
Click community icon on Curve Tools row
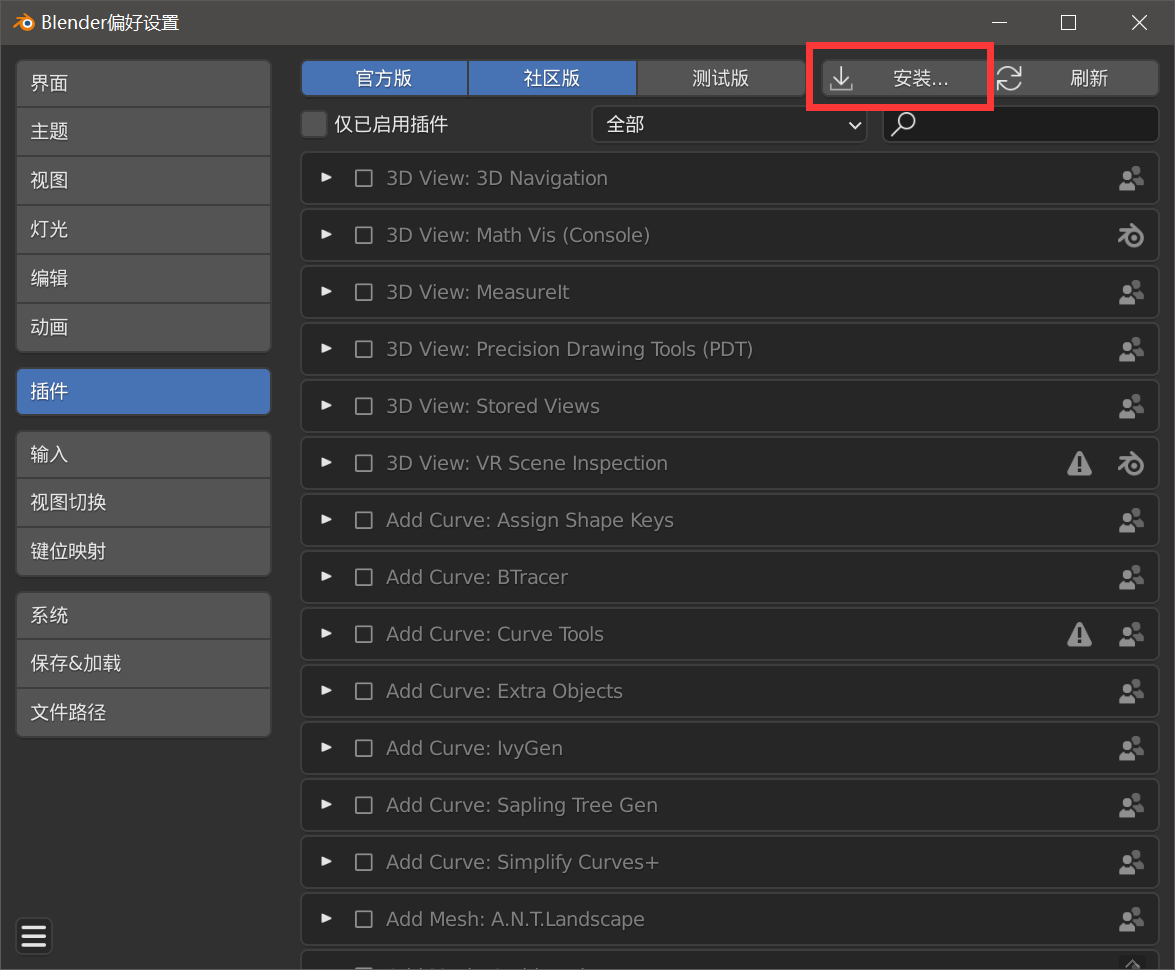[1131, 634]
